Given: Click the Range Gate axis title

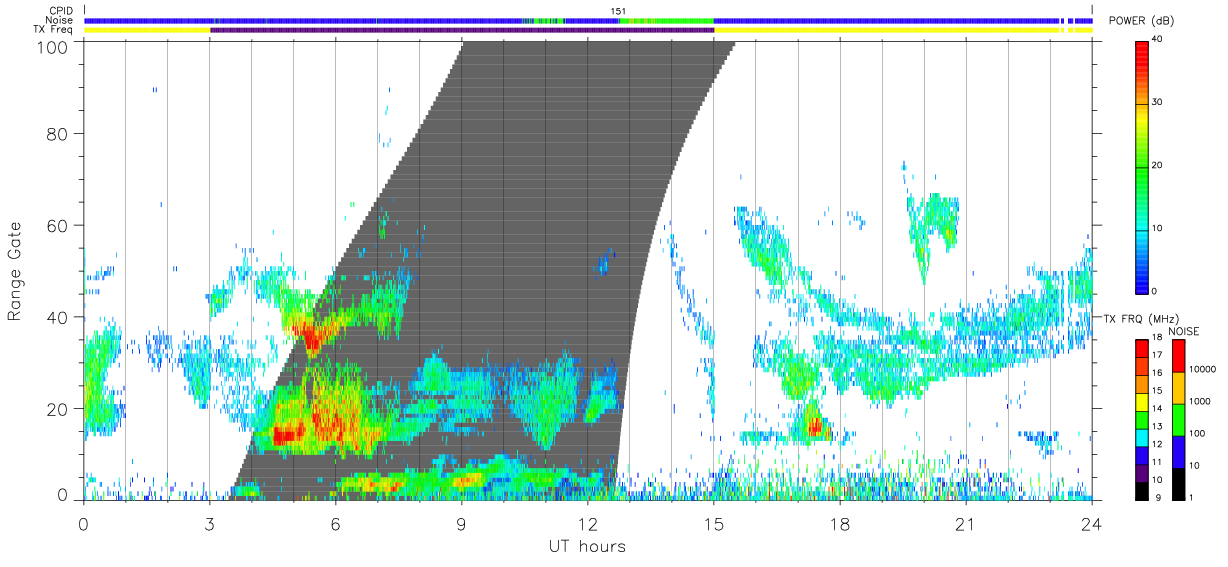Looking at the screenshot, I should click(x=15, y=272).
